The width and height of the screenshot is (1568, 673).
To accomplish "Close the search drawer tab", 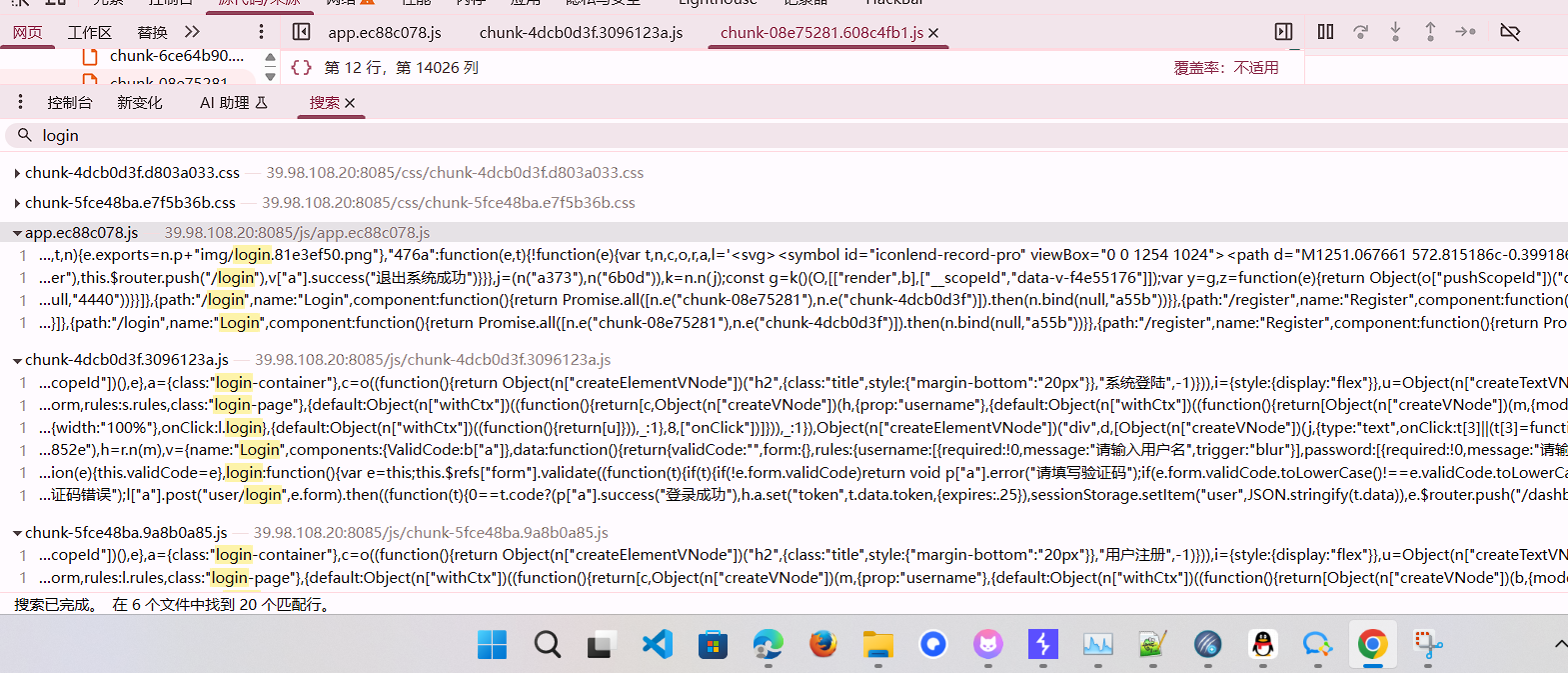I will coord(350,103).
